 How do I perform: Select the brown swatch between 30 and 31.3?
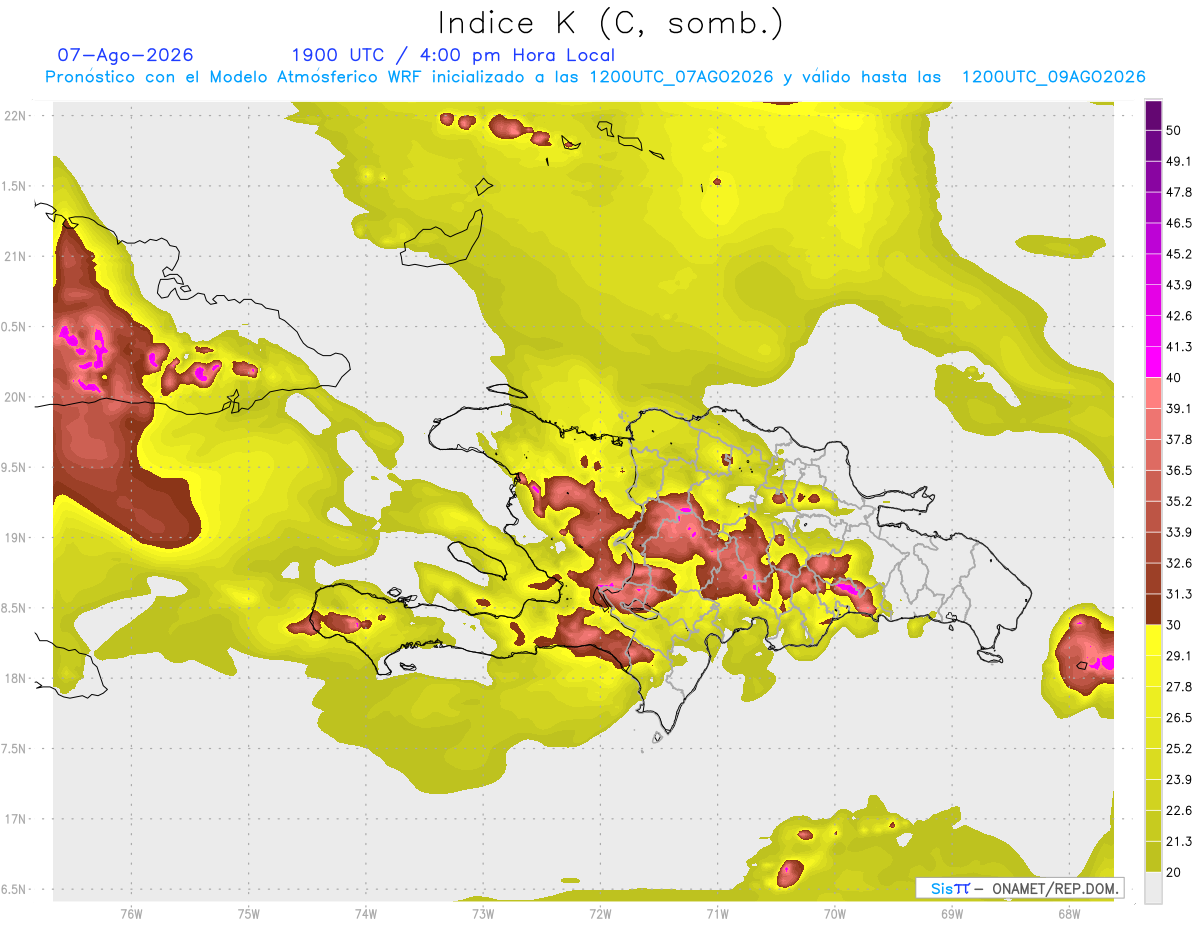(1153, 609)
